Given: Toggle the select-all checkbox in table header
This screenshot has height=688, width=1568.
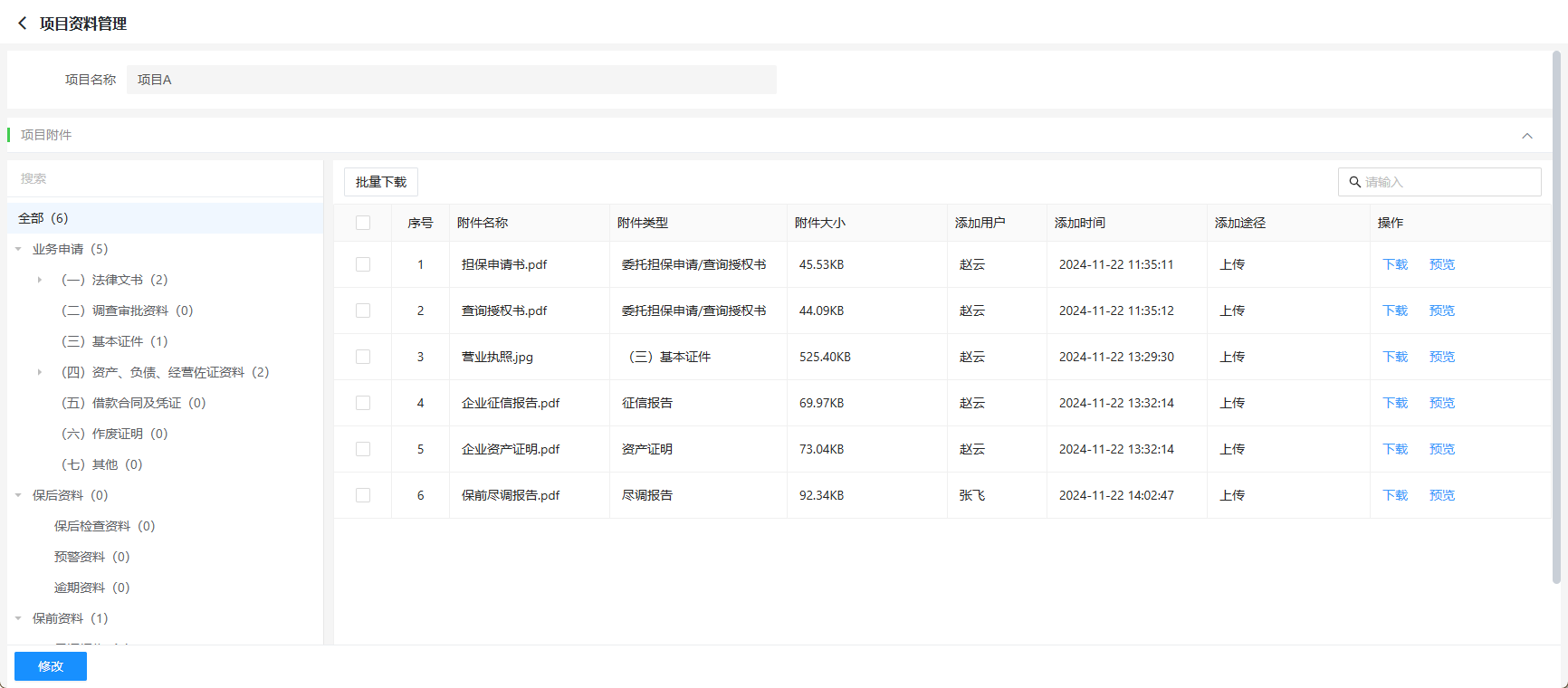Looking at the screenshot, I should 363,223.
